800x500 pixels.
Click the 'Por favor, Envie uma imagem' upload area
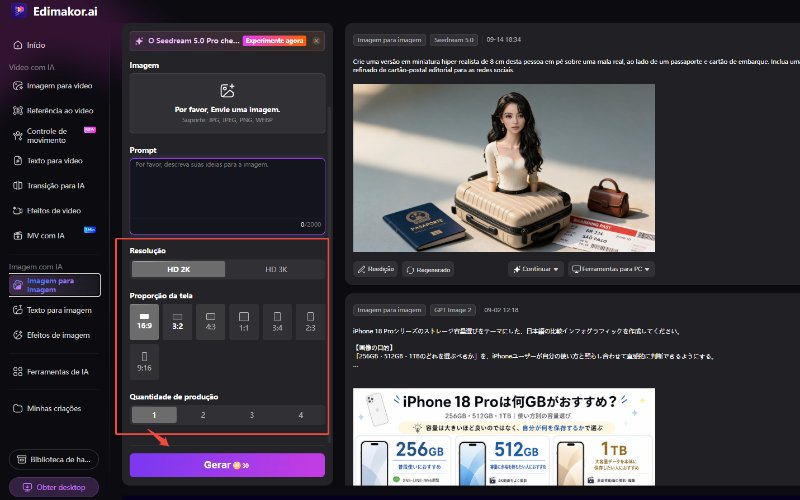(227, 103)
